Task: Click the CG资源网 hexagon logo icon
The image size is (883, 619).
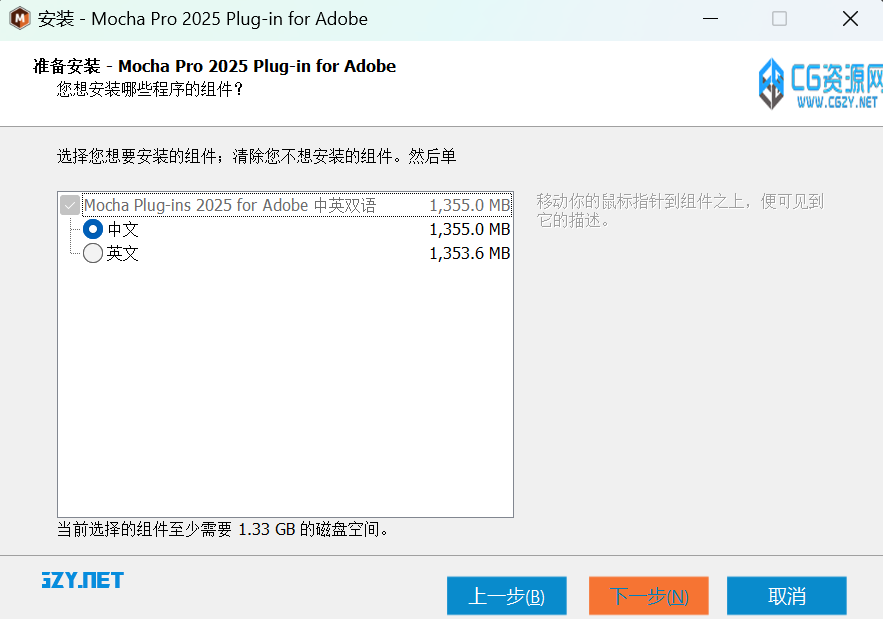Action: tap(771, 84)
